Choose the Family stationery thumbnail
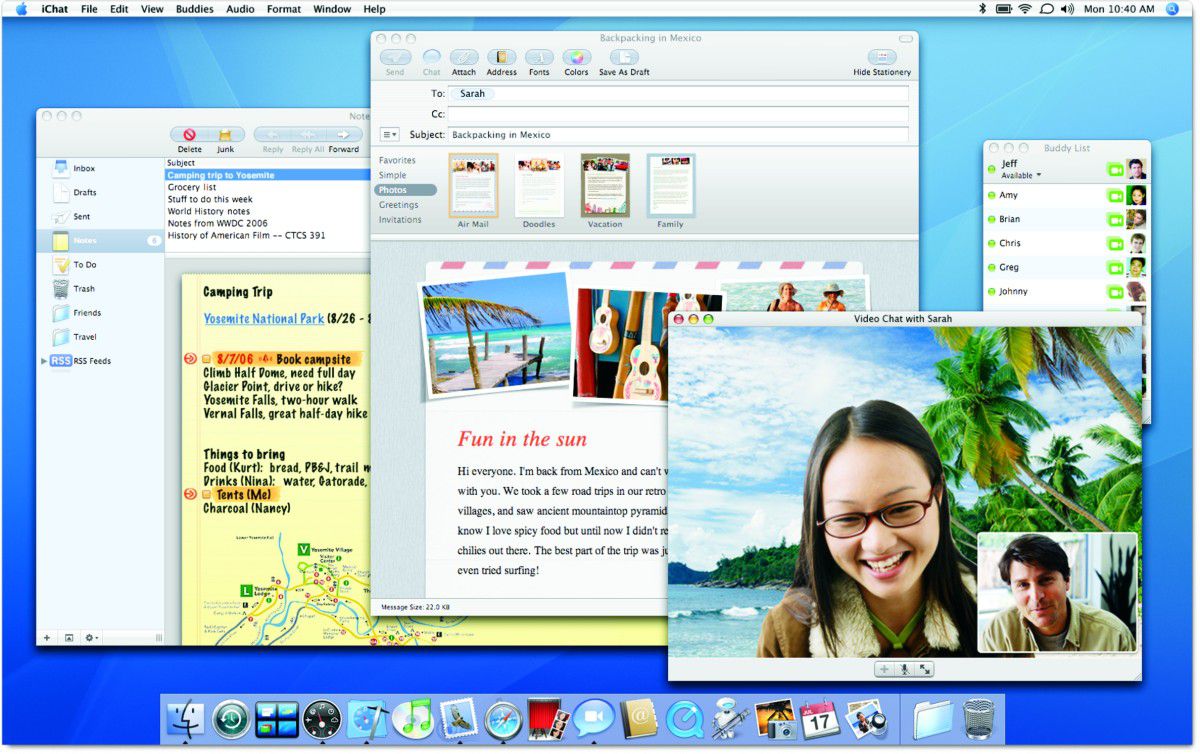Viewport: 1200px width, 754px height. [671, 186]
